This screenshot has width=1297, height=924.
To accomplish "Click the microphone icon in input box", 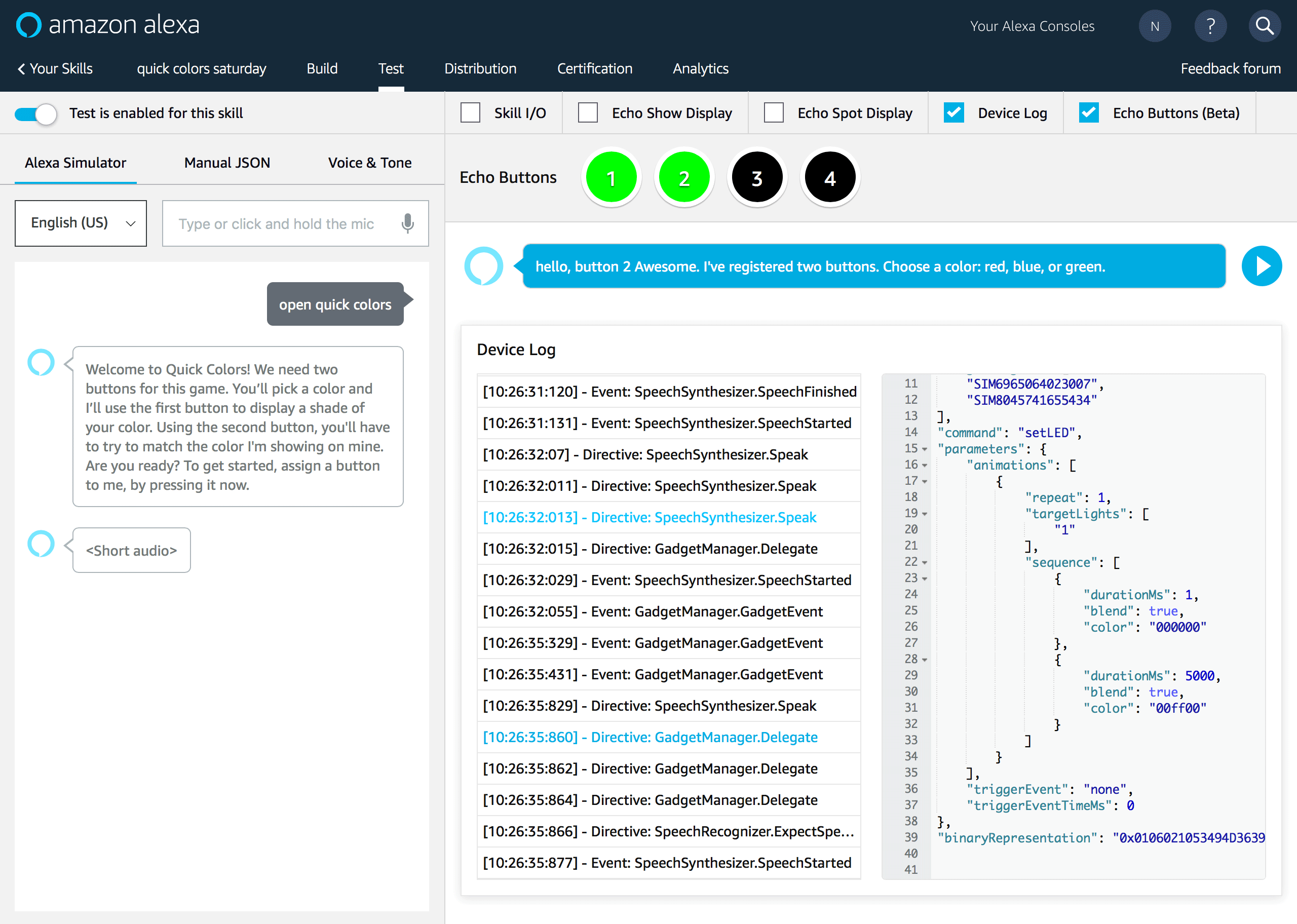I will [x=407, y=223].
